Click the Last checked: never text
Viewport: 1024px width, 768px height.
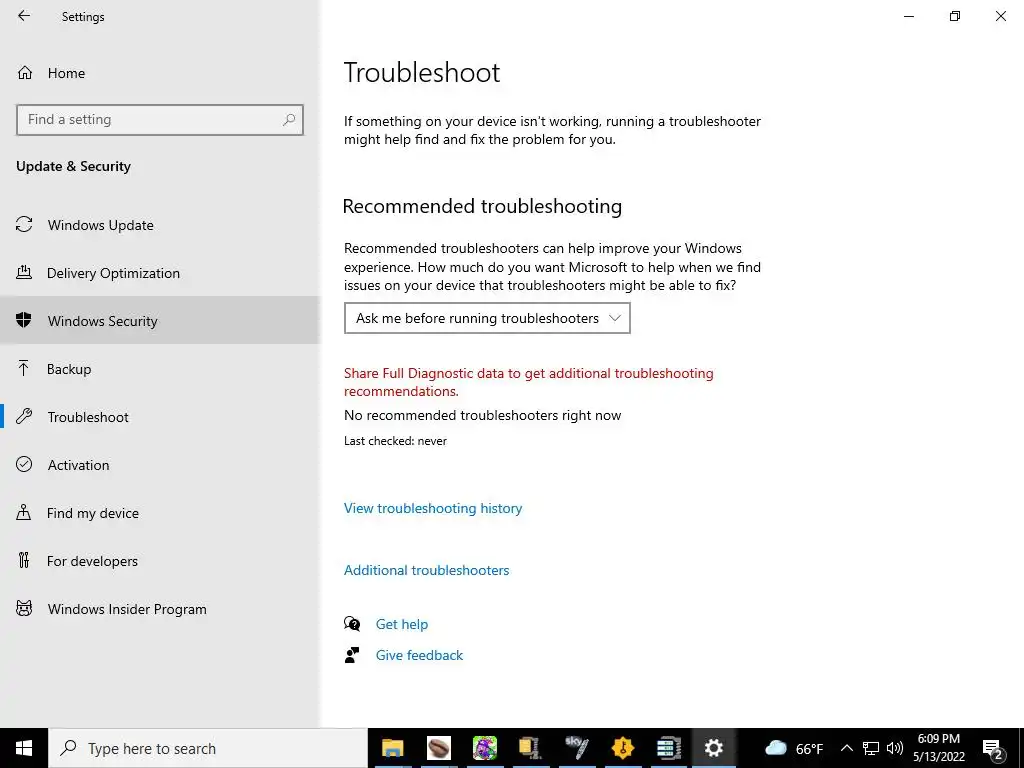coord(395,441)
